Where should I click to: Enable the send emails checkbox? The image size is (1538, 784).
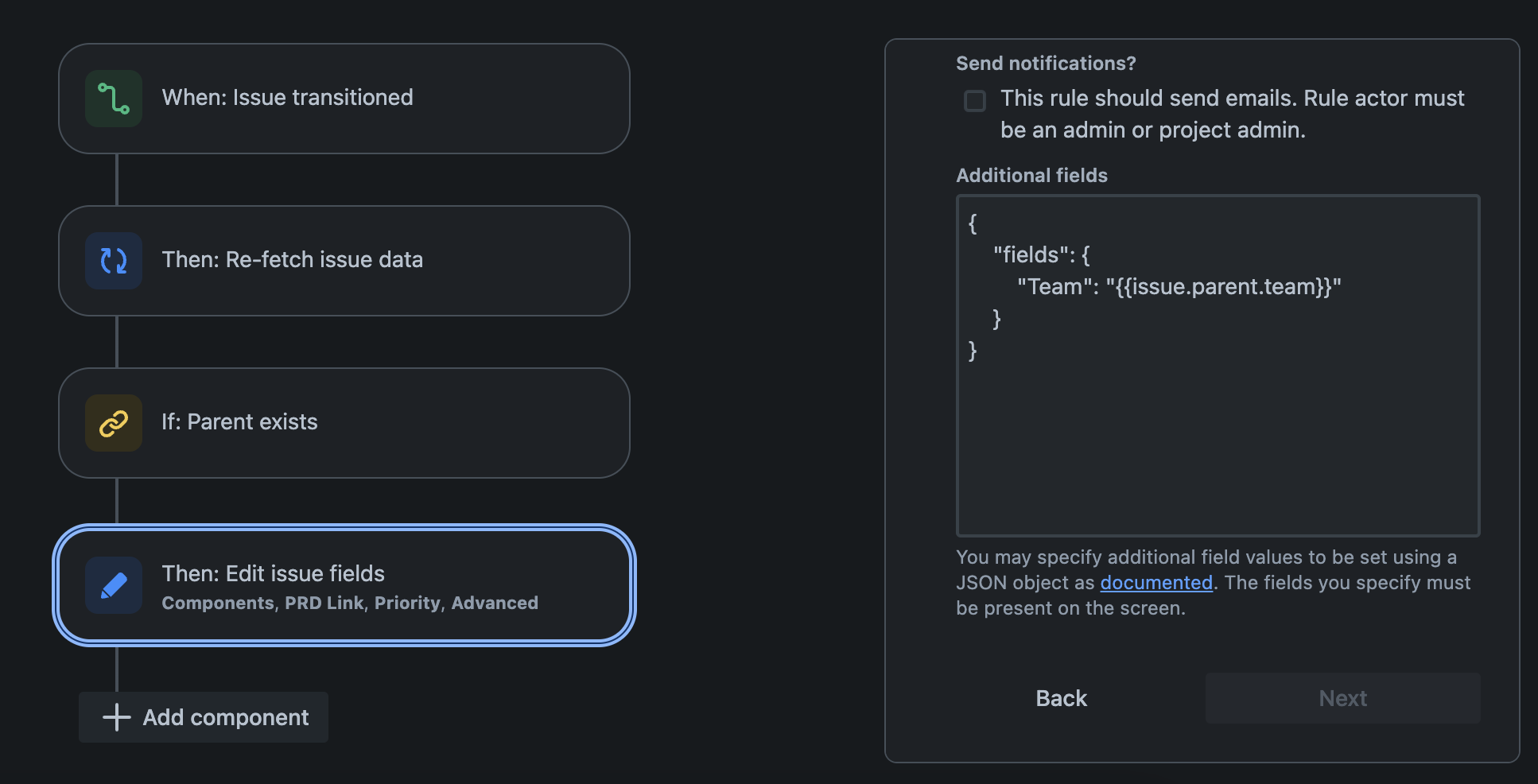coord(975,101)
